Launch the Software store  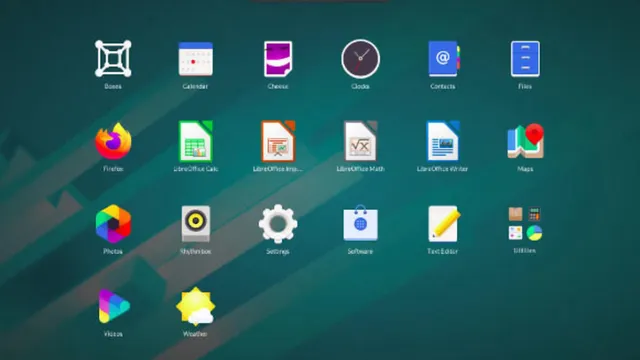(x=360, y=223)
